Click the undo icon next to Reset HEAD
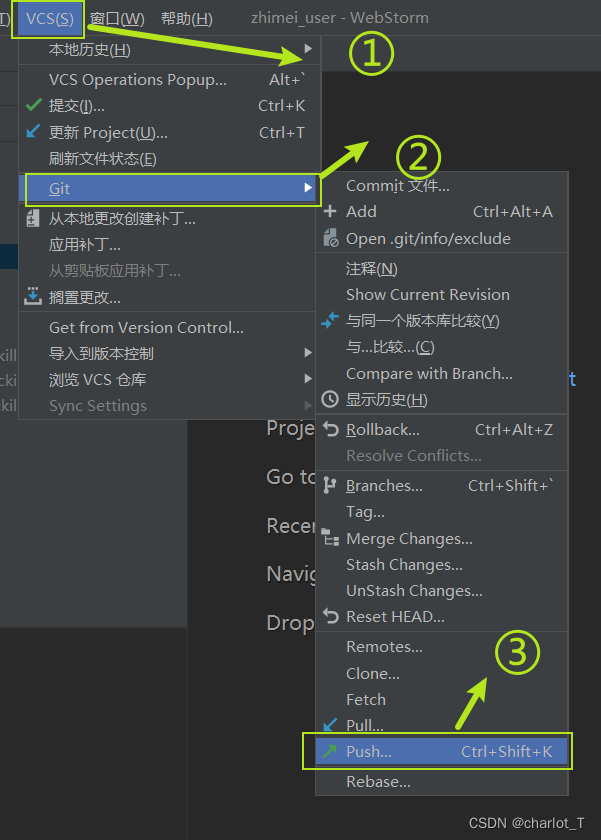Viewport: 601px width, 840px height. click(330, 617)
